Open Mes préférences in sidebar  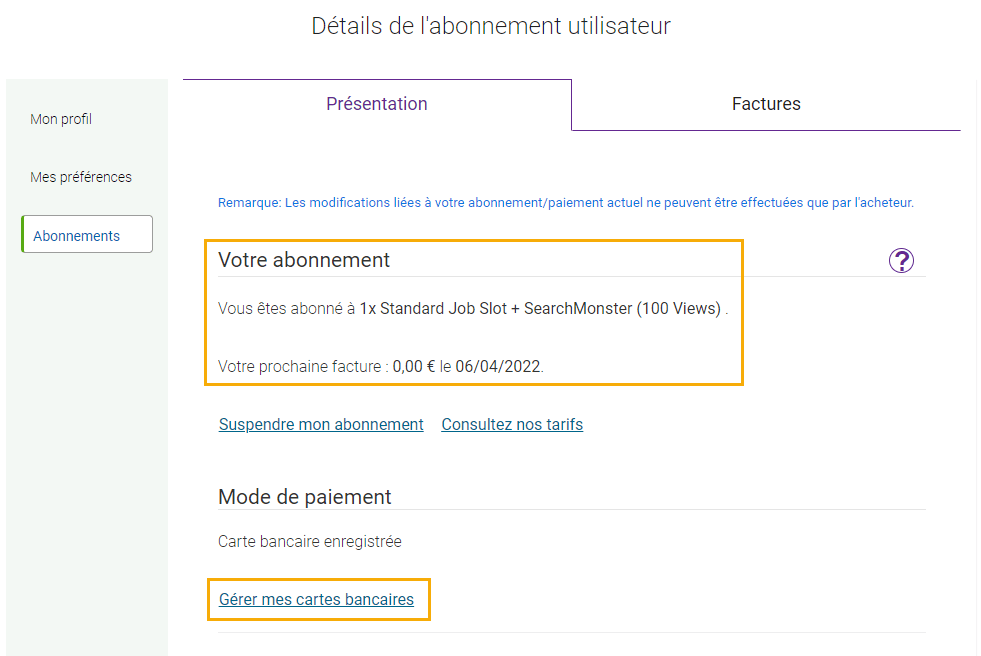pos(81,177)
